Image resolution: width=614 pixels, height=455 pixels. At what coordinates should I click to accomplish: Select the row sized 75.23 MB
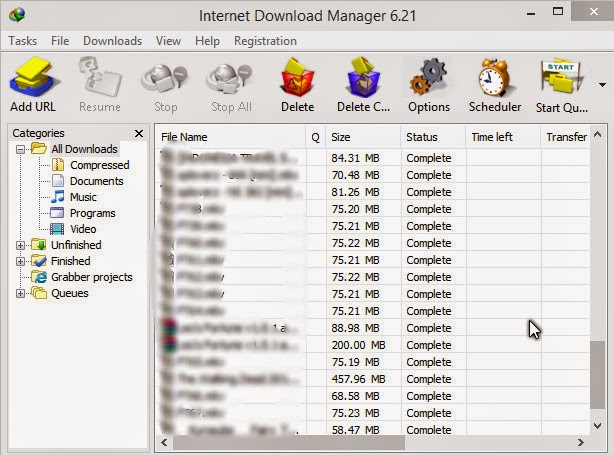pyautogui.click(x=373, y=413)
